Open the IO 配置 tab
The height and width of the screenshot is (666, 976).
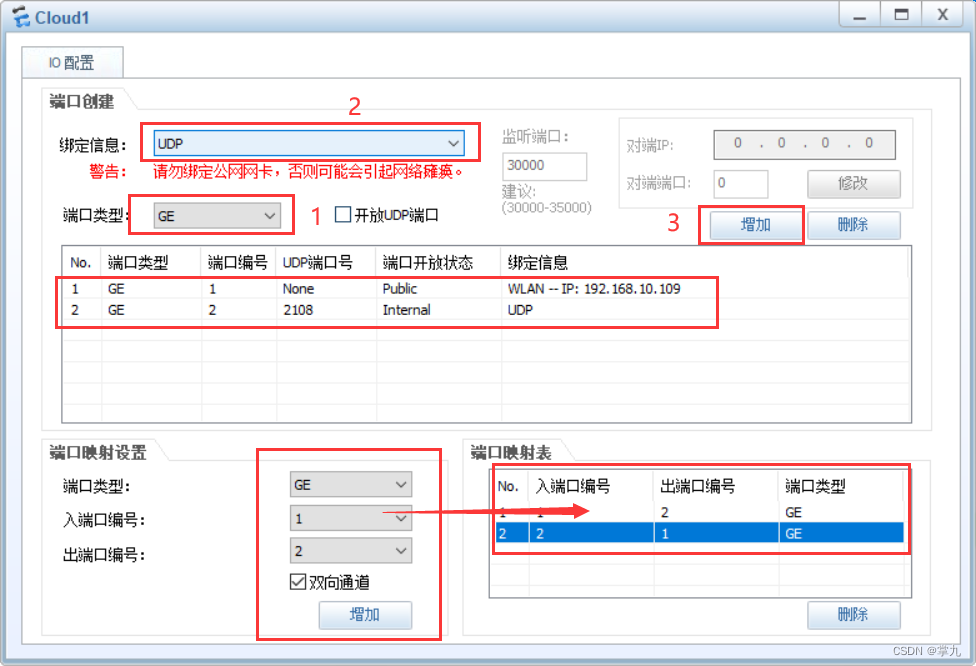coord(72,62)
